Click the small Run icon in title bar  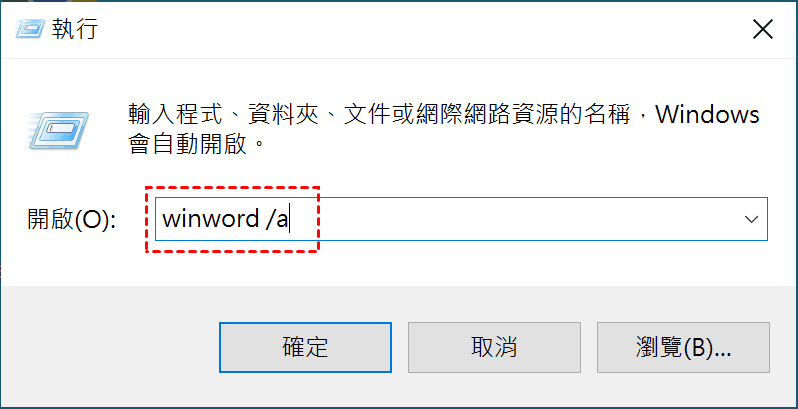click(x=30, y=29)
